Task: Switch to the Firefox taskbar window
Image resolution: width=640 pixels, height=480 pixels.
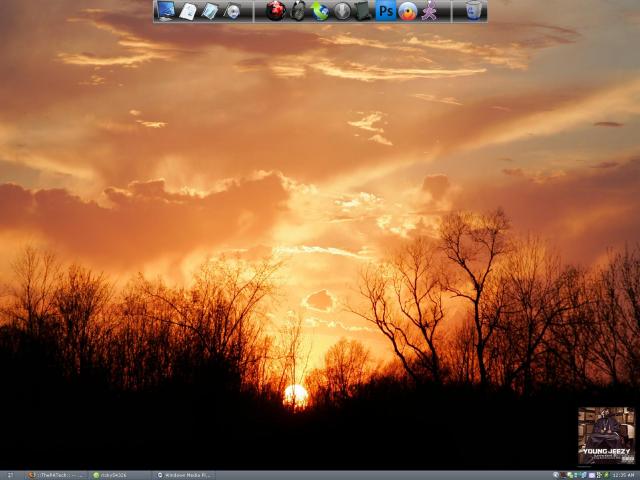Action: click(x=57, y=475)
